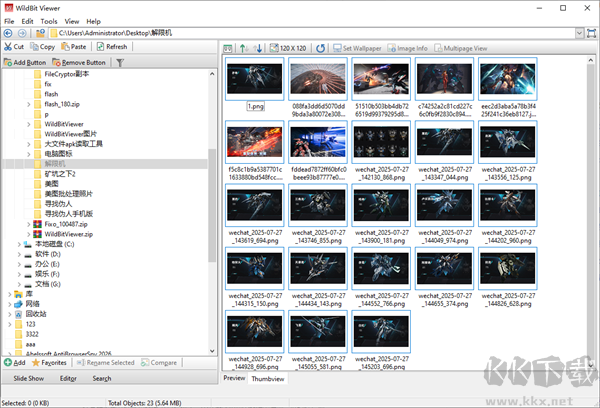Open the Edit menu
600x408 pixels.
tap(28, 21)
